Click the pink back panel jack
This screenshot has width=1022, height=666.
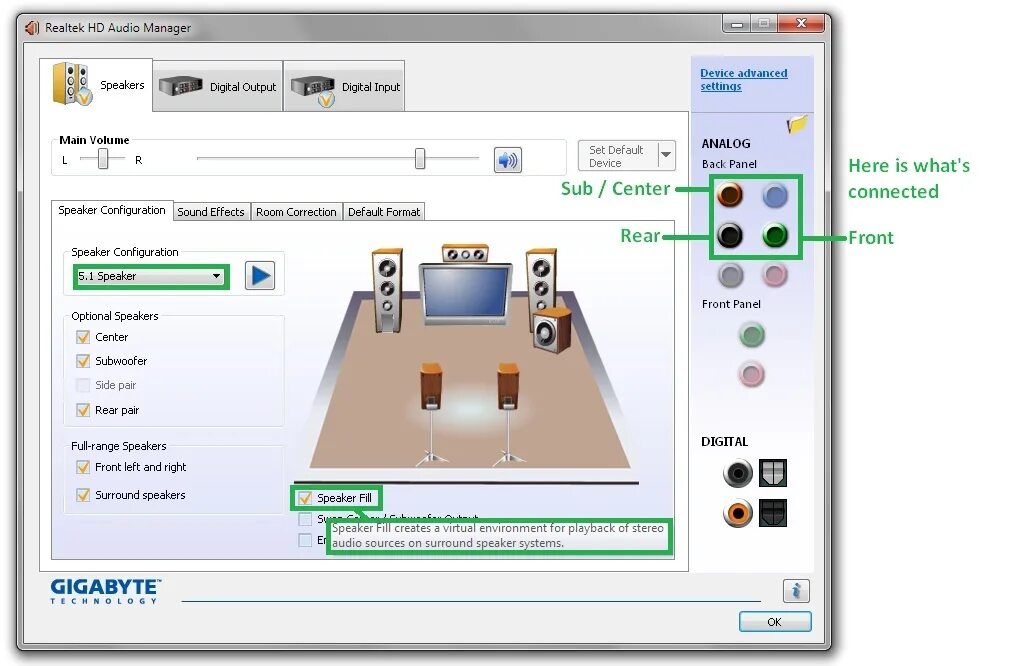click(x=774, y=275)
